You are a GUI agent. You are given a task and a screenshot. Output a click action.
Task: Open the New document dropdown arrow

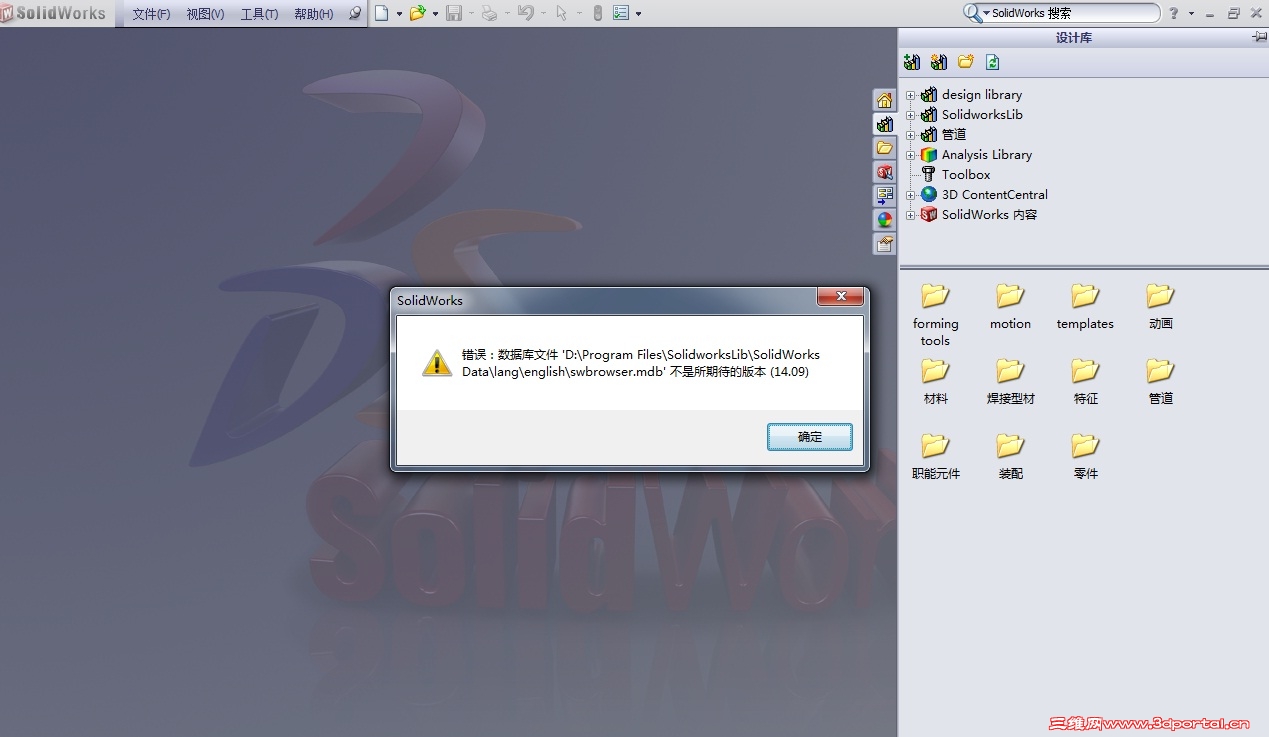[x=399, y=14]
